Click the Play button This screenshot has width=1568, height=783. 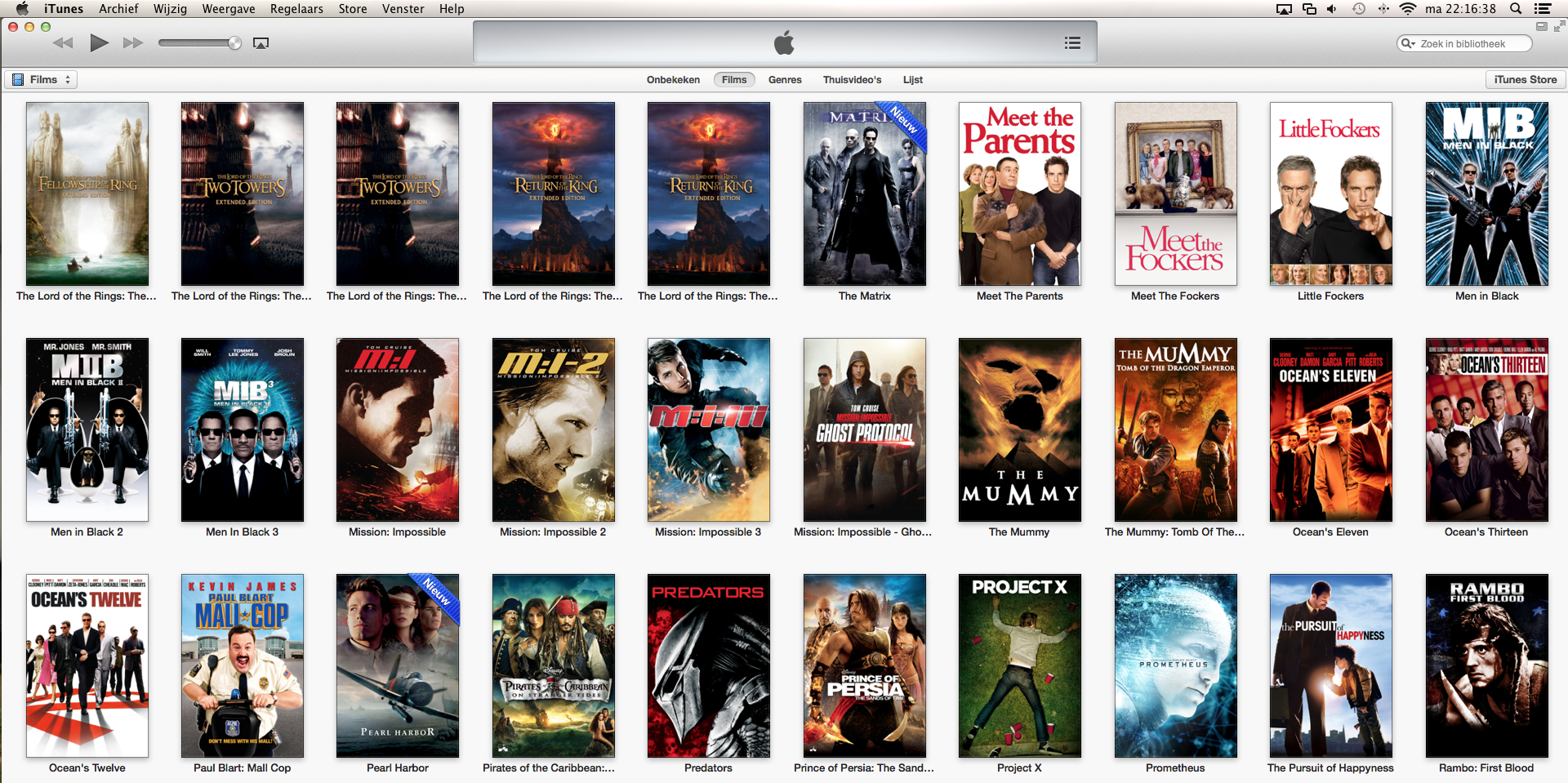tap(99, 43)
